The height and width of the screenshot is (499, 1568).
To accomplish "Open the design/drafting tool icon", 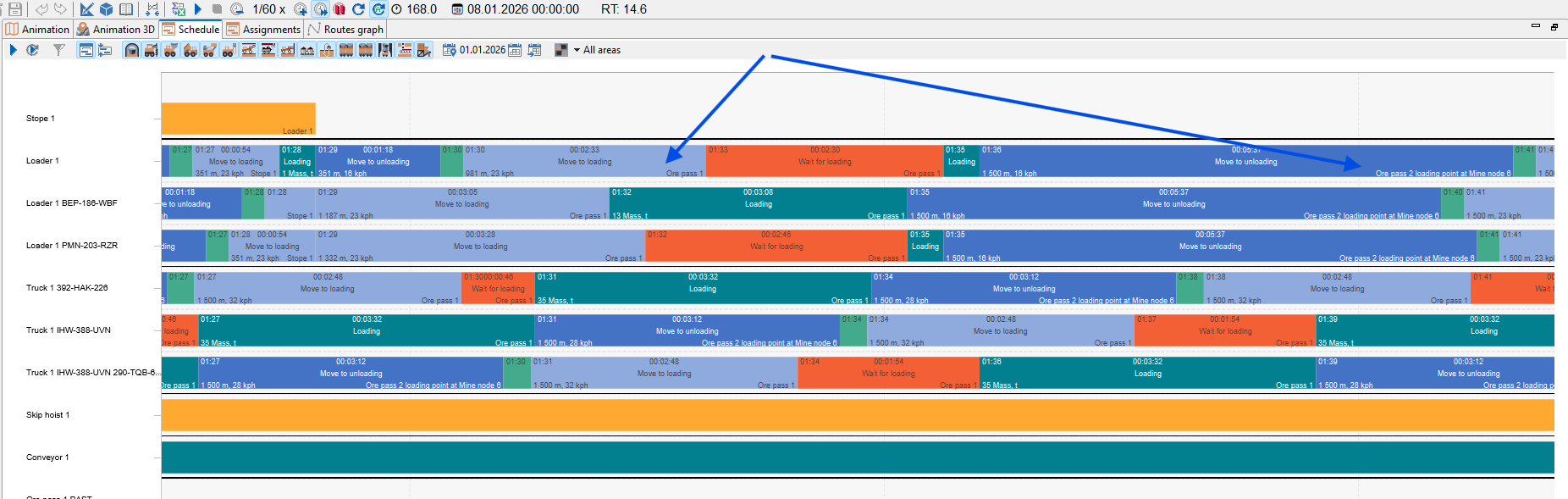I will point(87,9).
